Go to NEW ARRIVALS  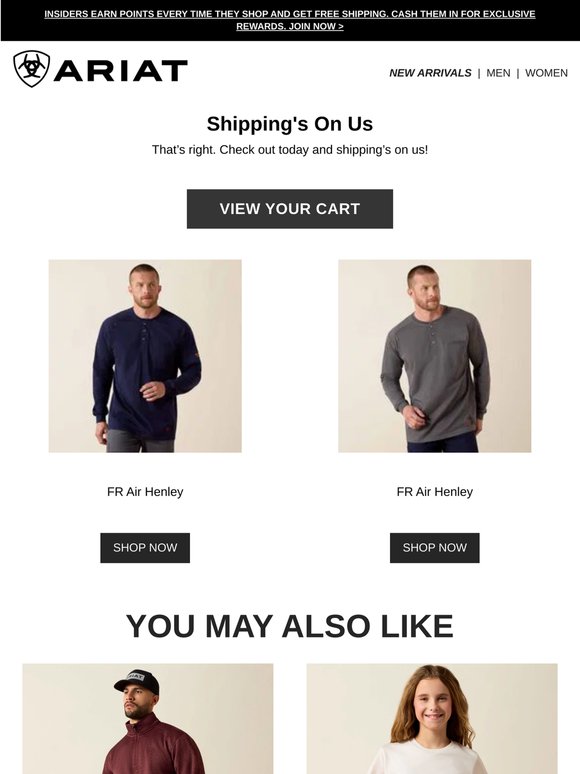[430, 73]
